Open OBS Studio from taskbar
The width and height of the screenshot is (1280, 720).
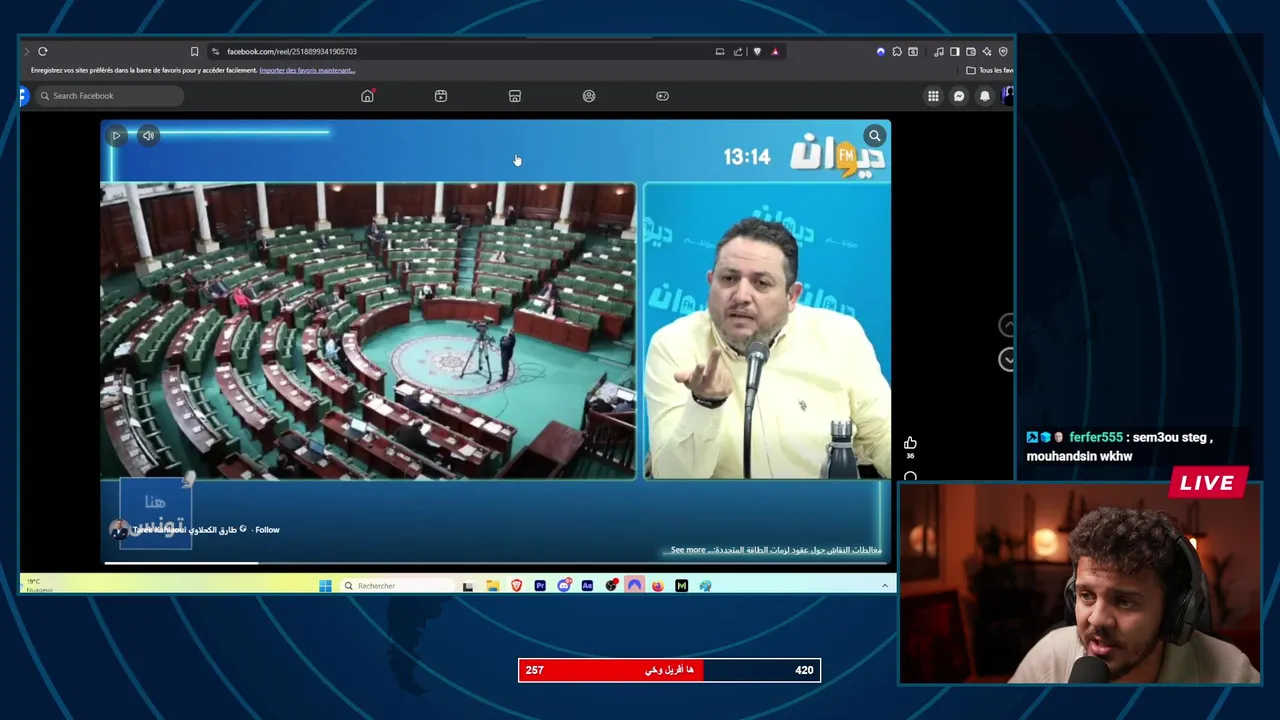(611, 586)
